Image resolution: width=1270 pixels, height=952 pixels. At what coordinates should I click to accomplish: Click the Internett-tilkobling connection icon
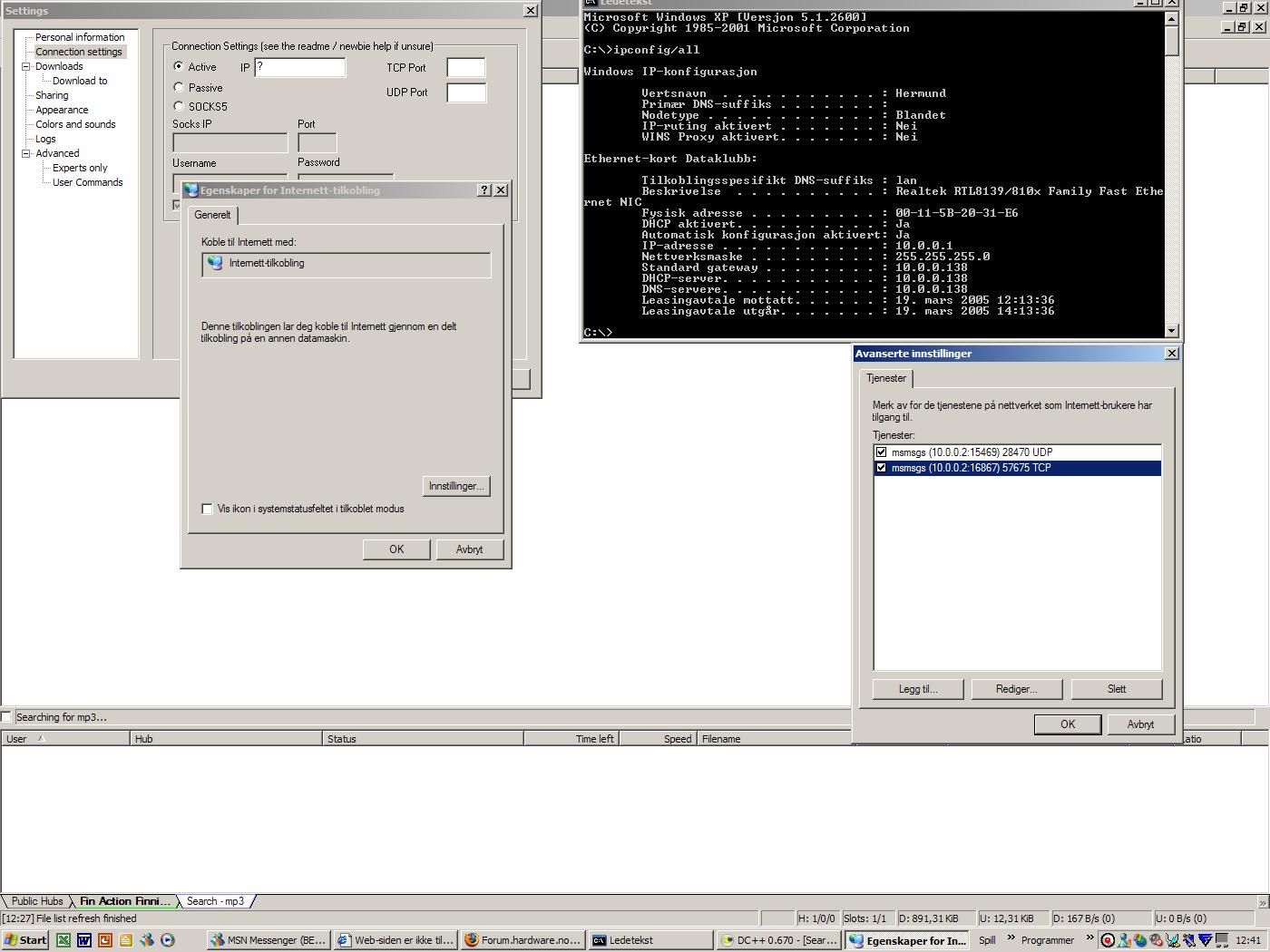click(215, 263)
